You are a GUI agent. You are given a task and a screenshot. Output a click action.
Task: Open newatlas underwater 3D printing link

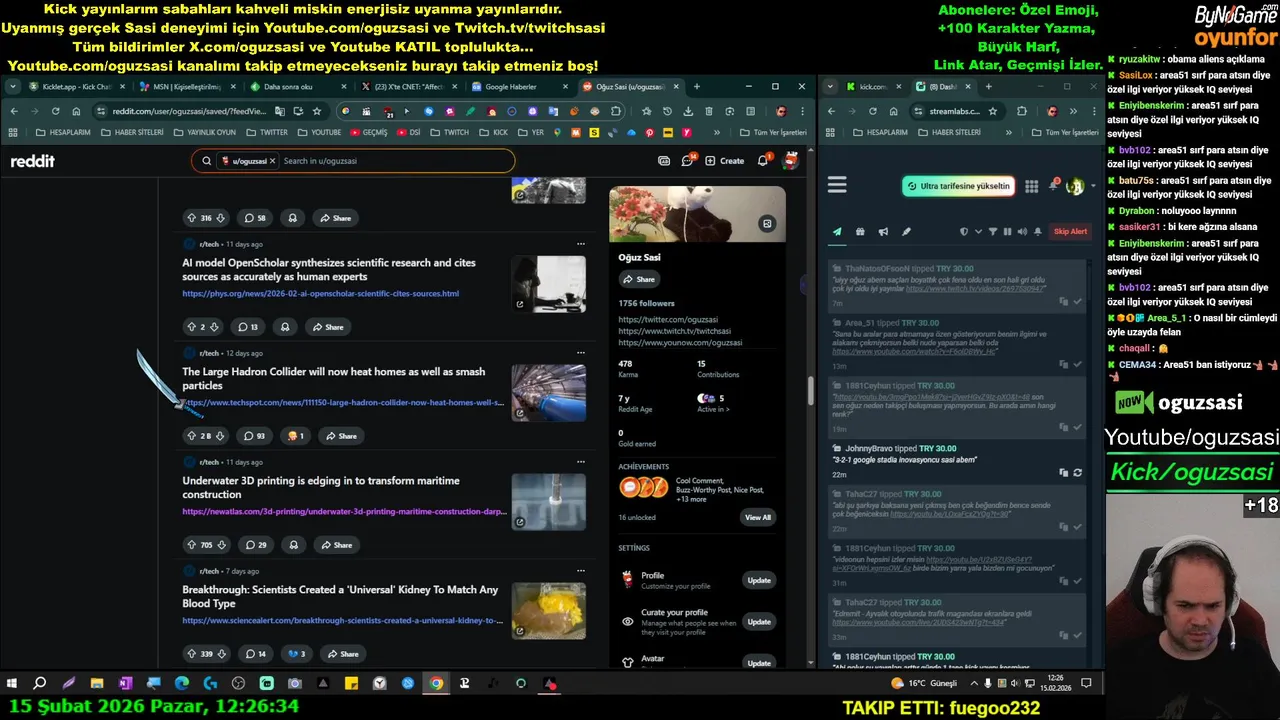point(344,512)
